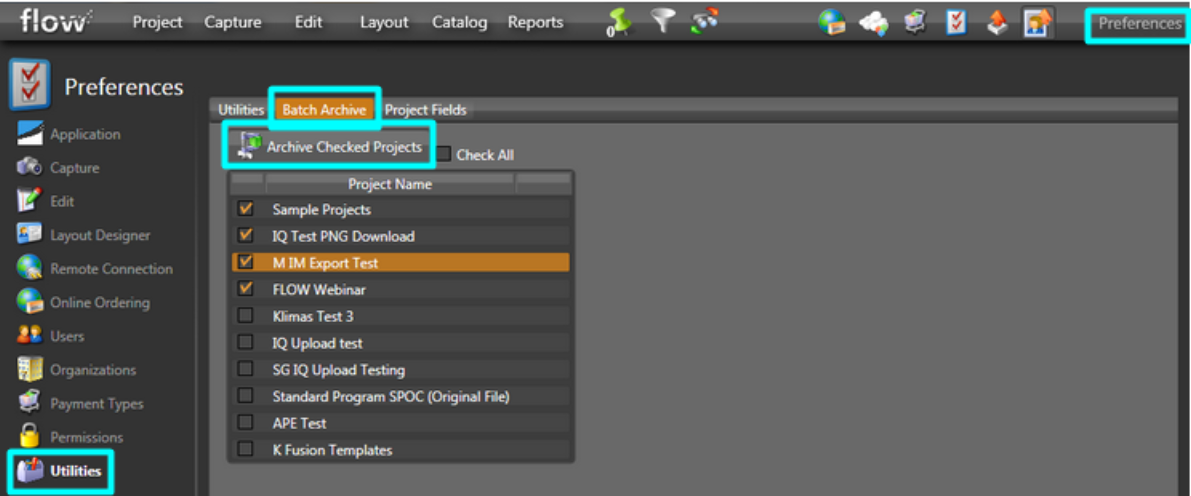1191x496 pixels.
Task: Check the K Fusion Templates checkbox
Action: pyautogui.click(x=245, y=448)
